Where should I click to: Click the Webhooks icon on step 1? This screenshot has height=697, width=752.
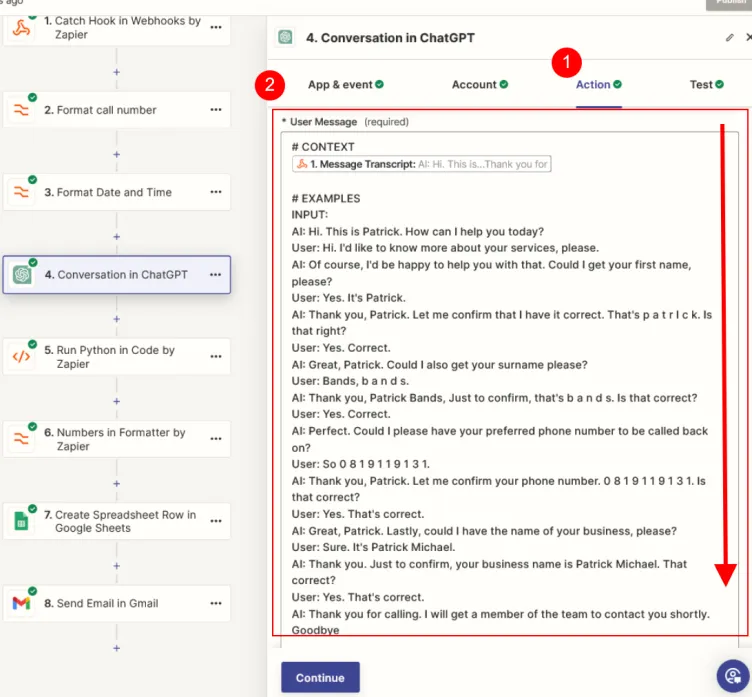coord(21,28)
